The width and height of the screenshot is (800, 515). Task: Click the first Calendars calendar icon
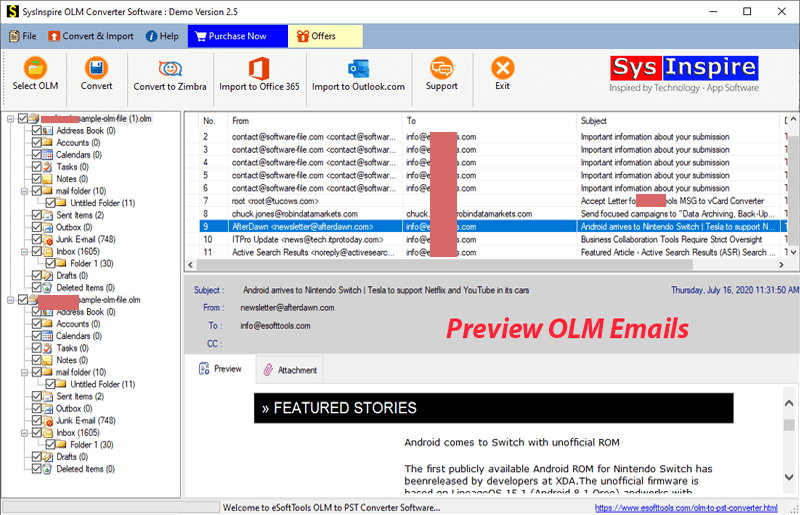(x=47, y=155)
